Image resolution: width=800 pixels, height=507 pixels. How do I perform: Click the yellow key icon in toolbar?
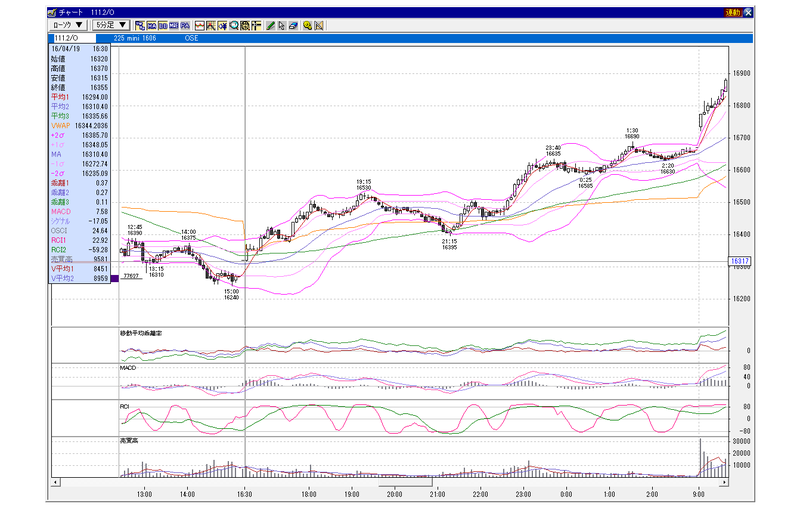tap(307, 26)
